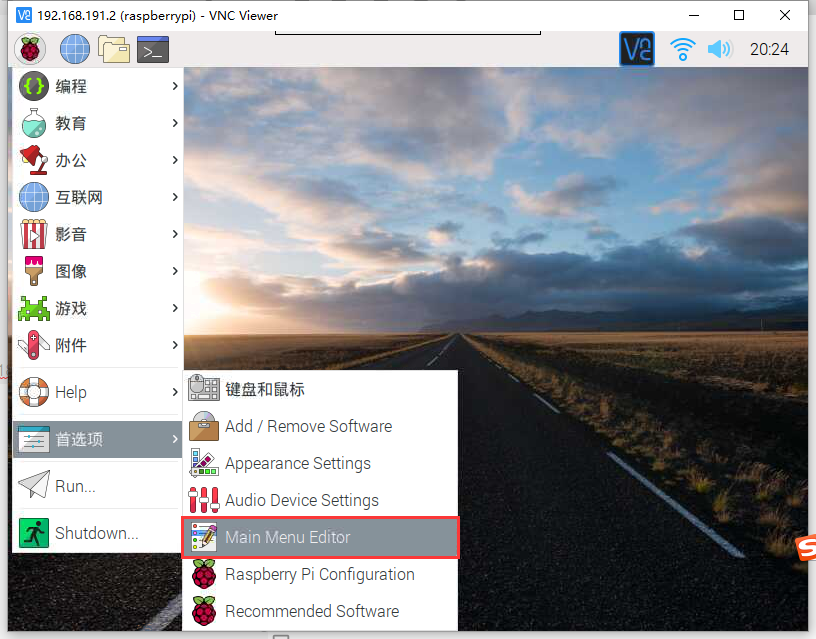Click the 影音 popcorn icon
The width and height of the screenshot is (816, 639).
34,234
